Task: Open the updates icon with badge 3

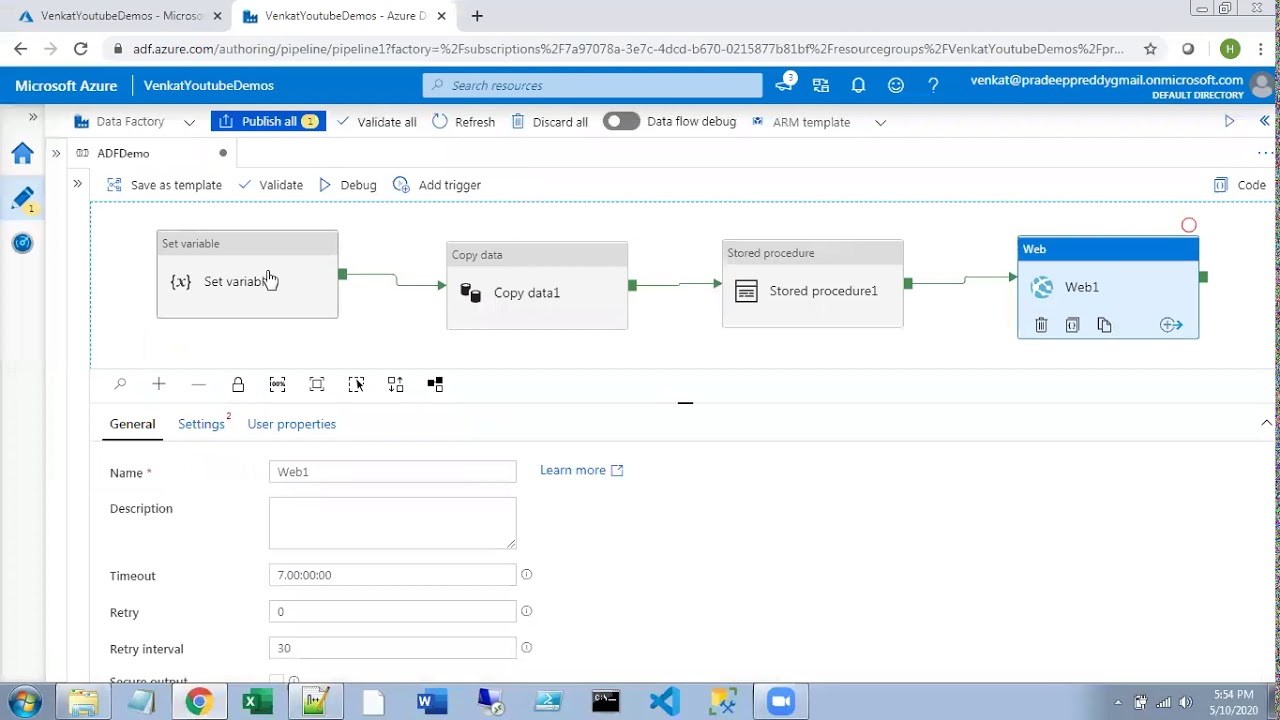Action: coord(784,84)
